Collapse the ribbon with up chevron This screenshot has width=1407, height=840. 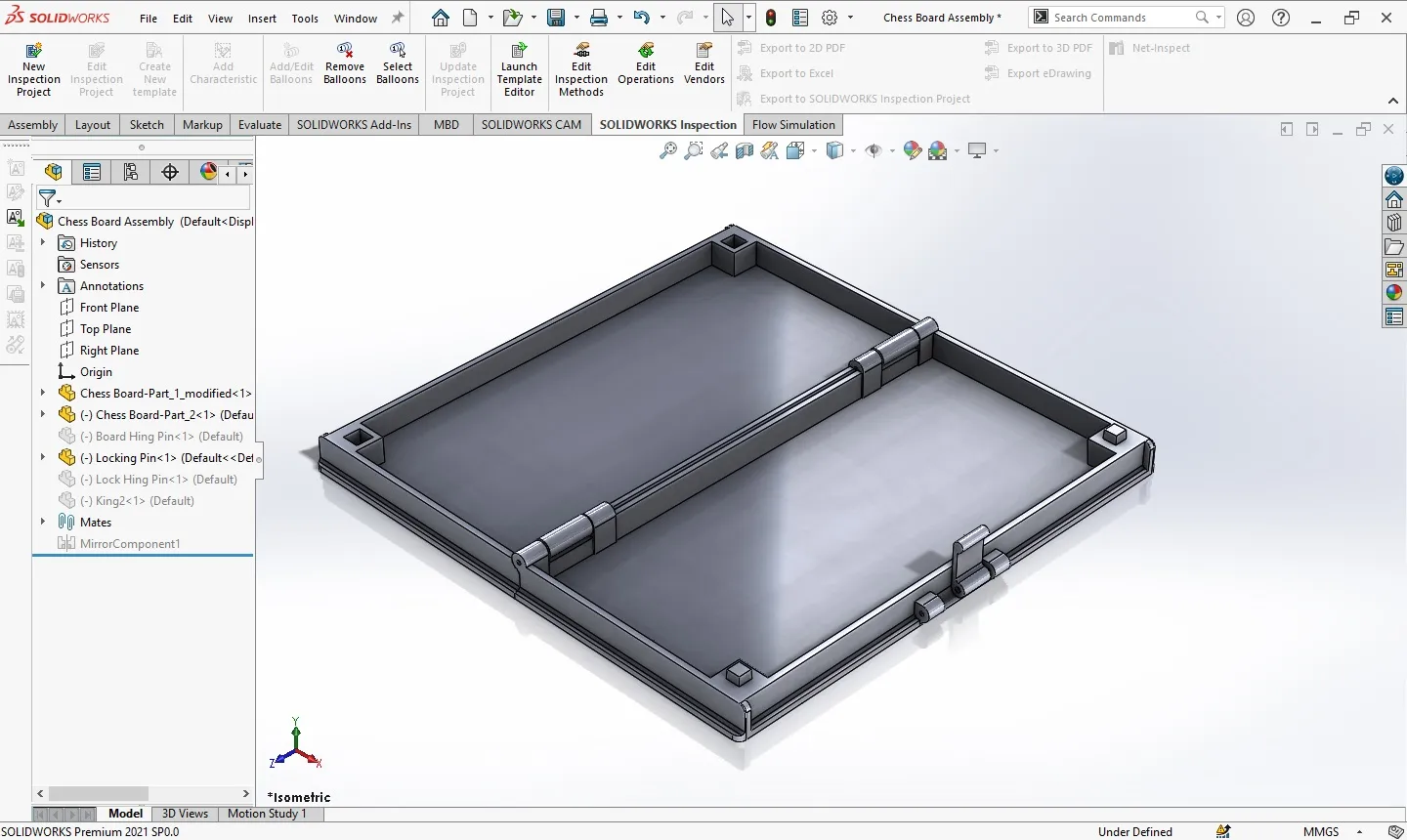click(1393, 101)
